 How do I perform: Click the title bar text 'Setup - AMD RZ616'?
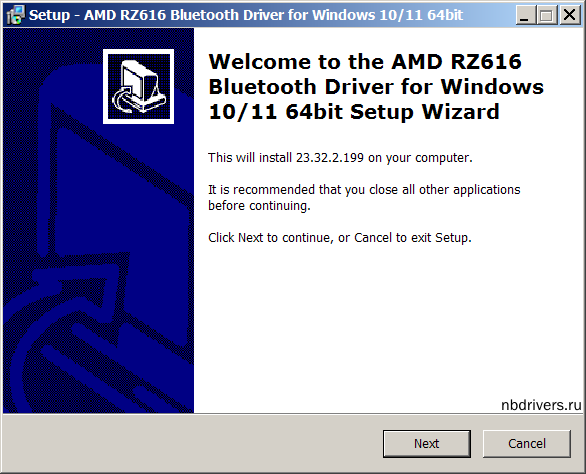[x=98, y=15]
